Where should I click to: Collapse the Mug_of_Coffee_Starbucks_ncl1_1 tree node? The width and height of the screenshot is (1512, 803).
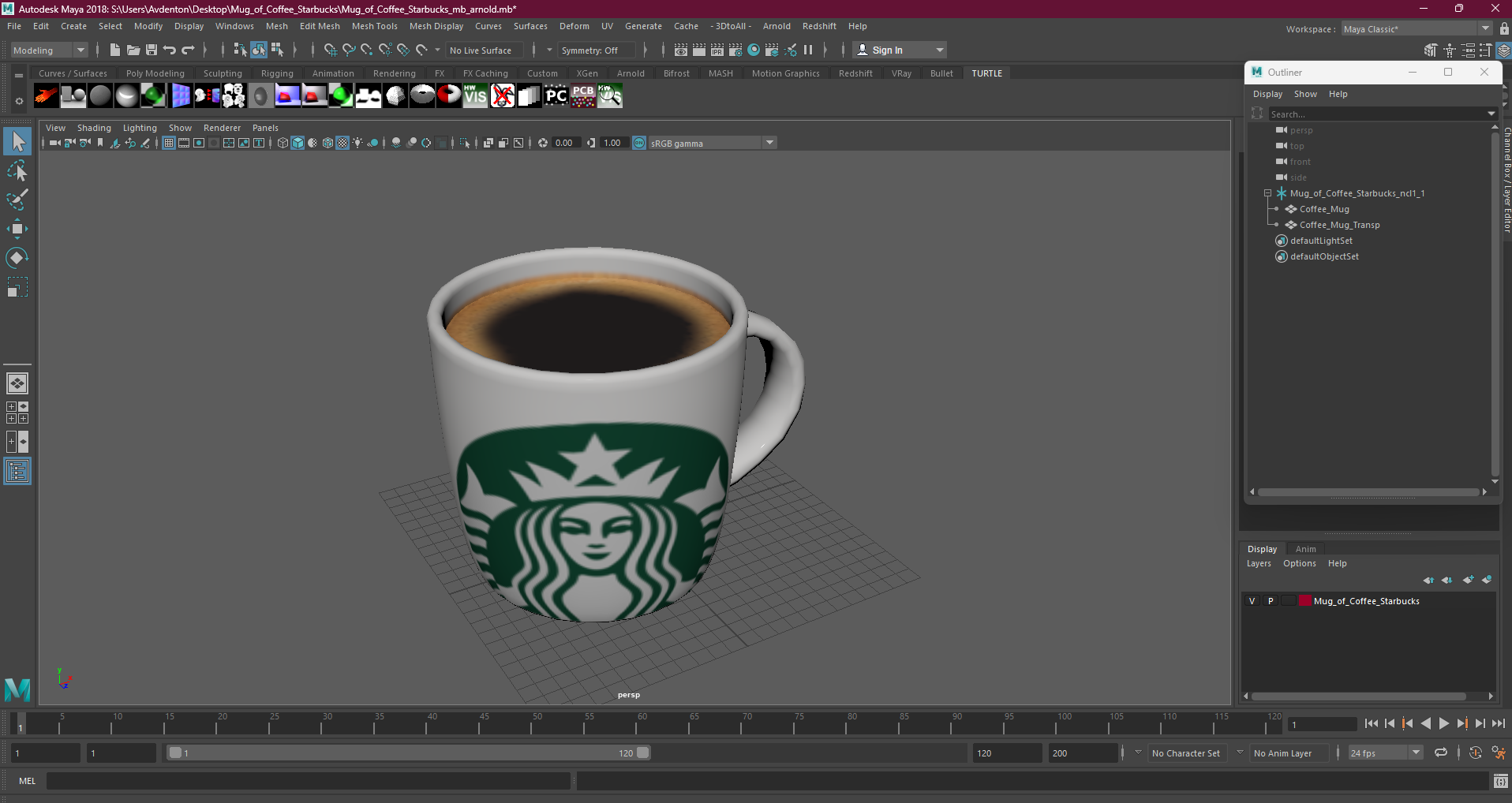[x=1267, y=193]
